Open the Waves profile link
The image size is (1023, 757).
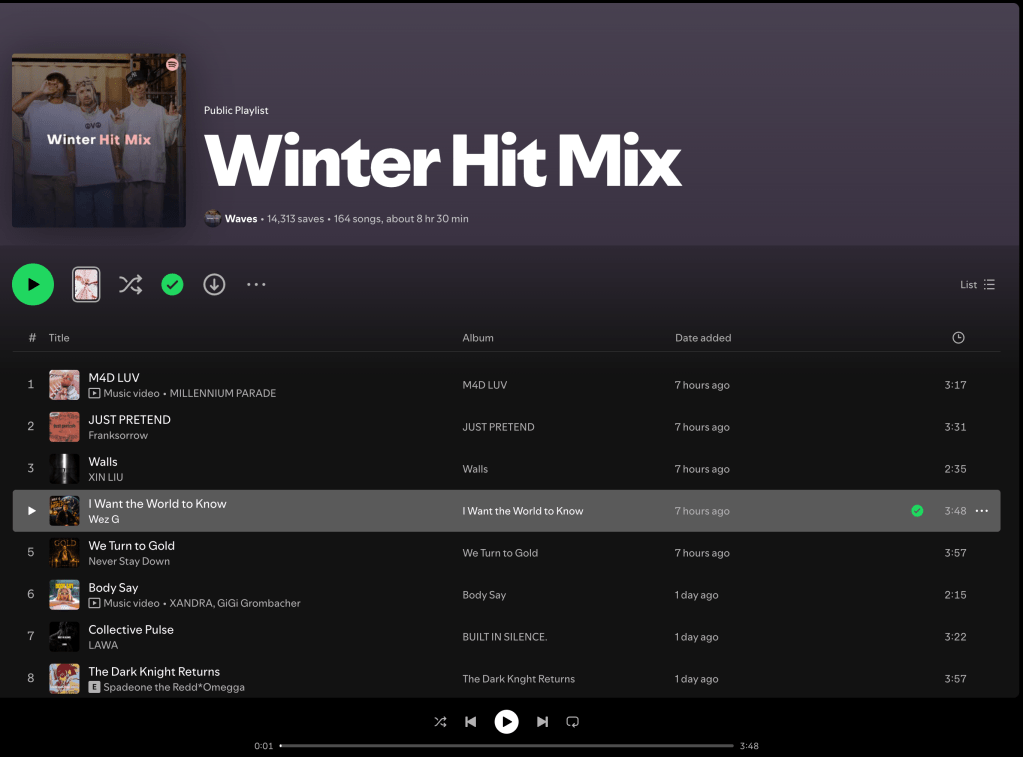coord(241,219)
